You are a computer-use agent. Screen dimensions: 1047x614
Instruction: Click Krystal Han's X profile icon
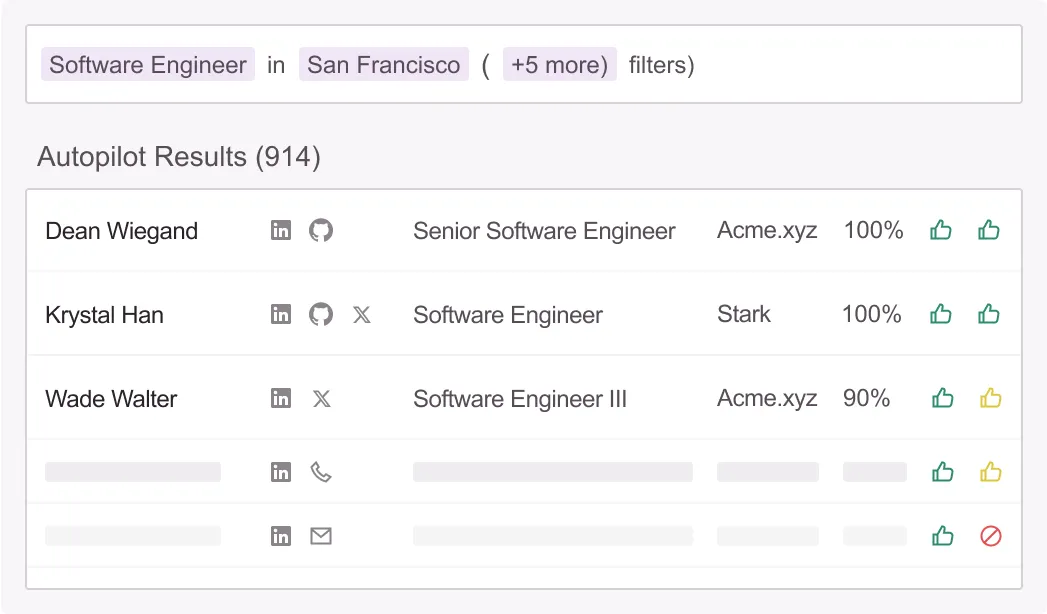coord(361,314)
